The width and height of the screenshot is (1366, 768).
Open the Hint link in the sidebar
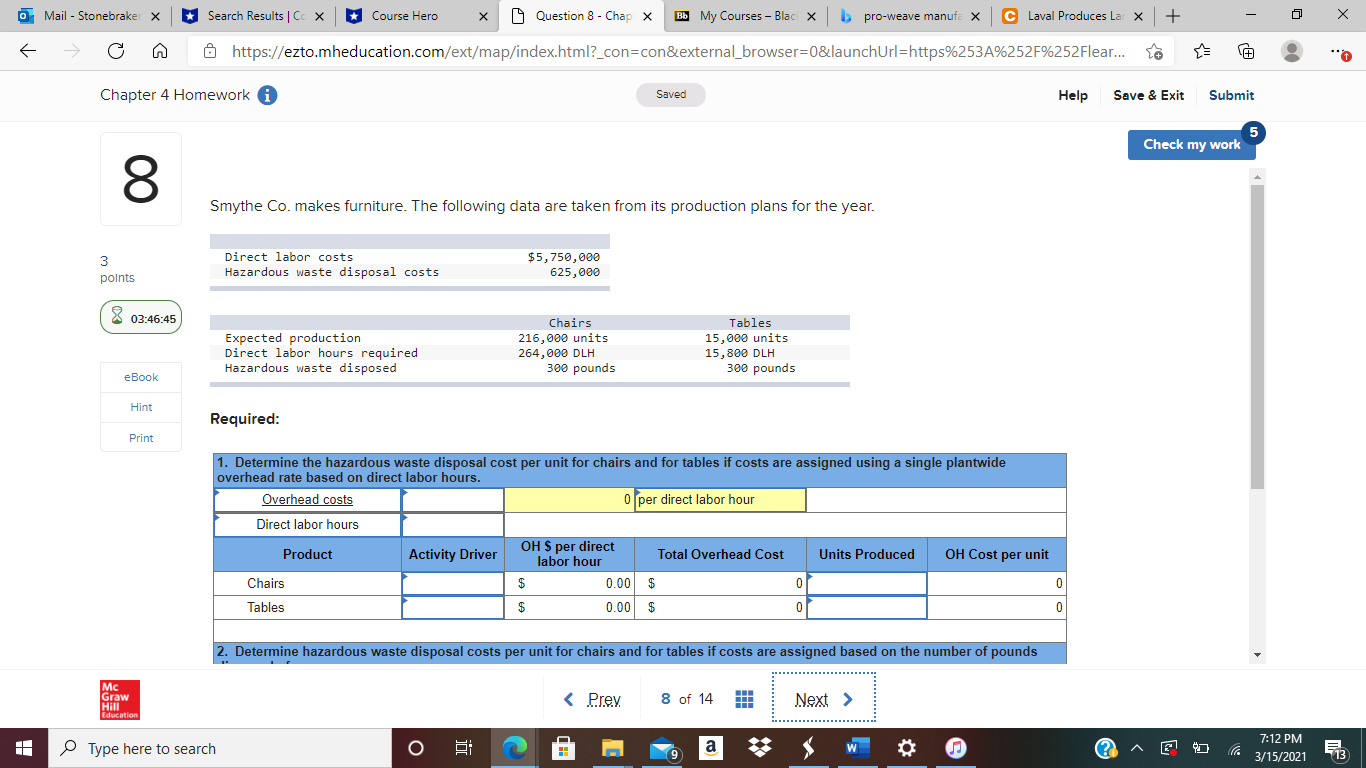(x=140, y=407)
